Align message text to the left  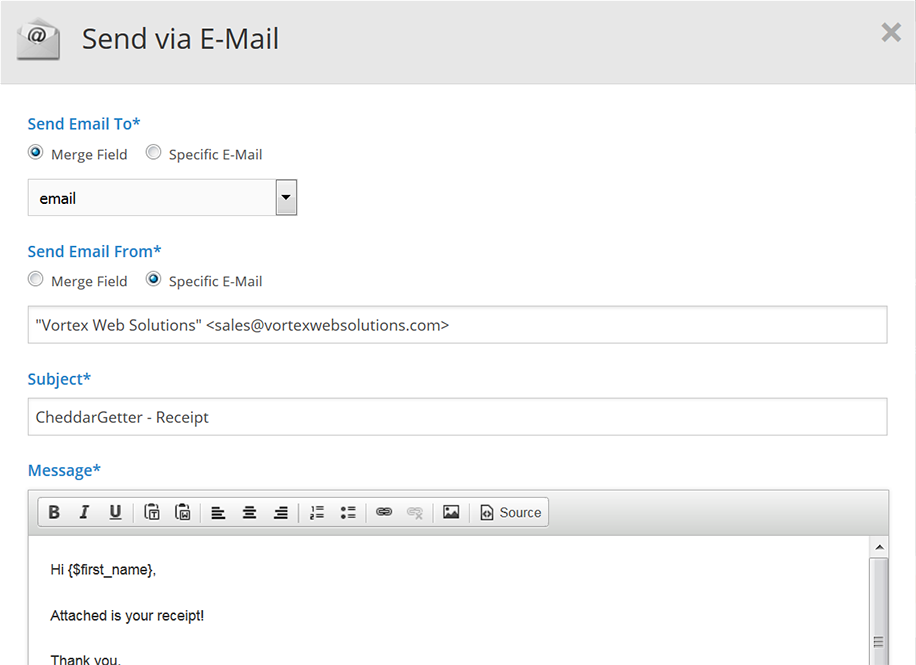218,513
